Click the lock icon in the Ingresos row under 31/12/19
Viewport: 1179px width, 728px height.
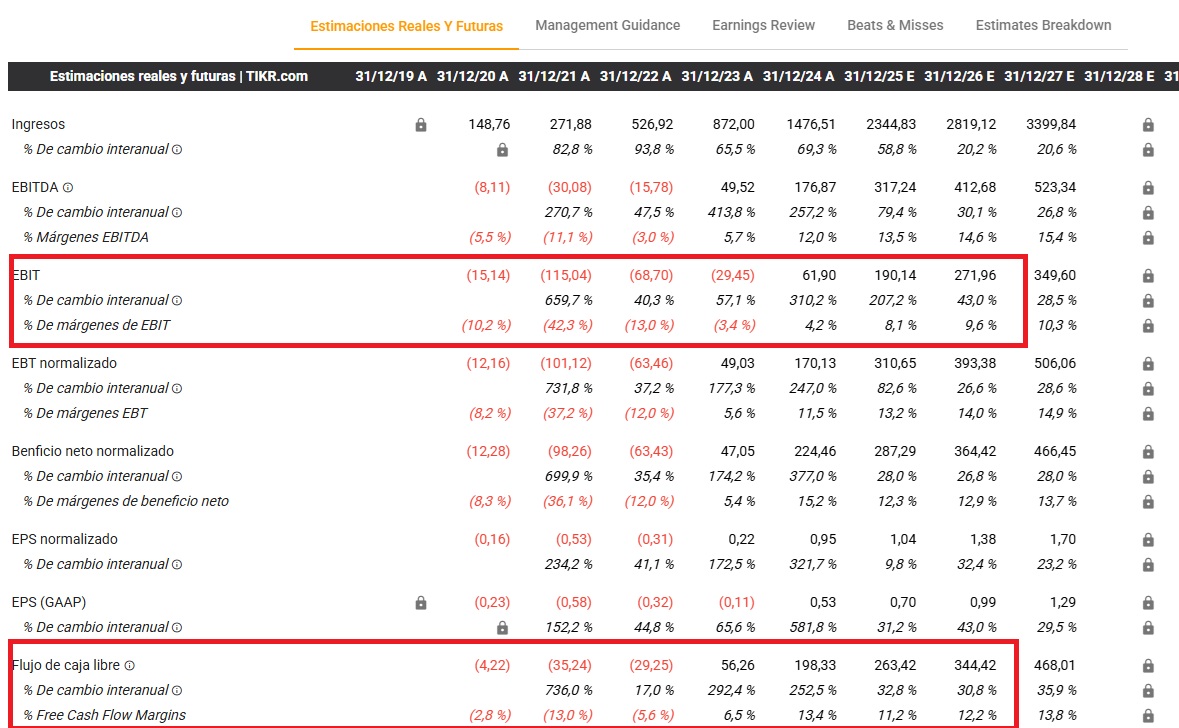click(421, 125)
